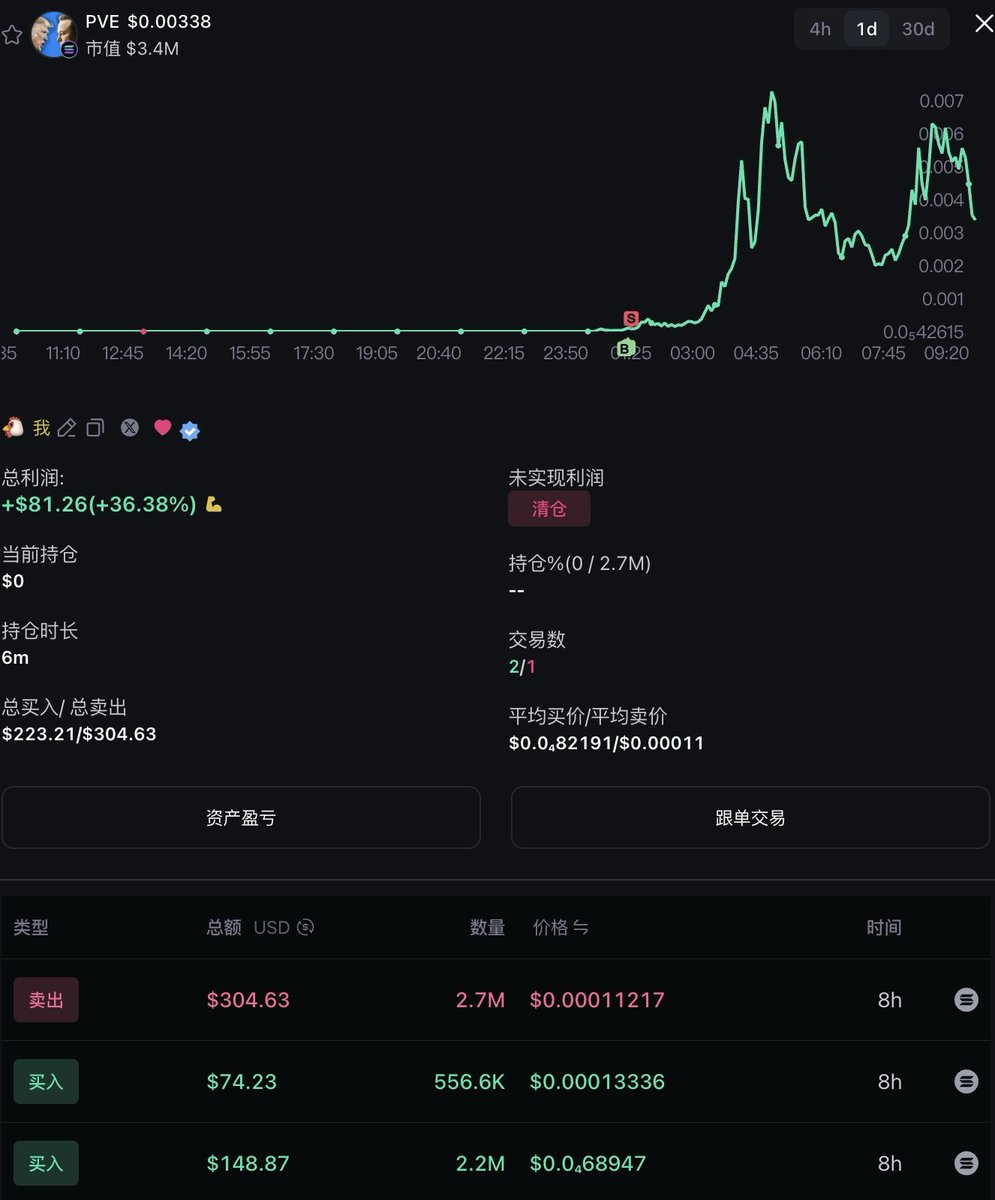Click the $0.0₄68947 price cell
This screenshot has width=995, height=1200.
(588, 1164)
